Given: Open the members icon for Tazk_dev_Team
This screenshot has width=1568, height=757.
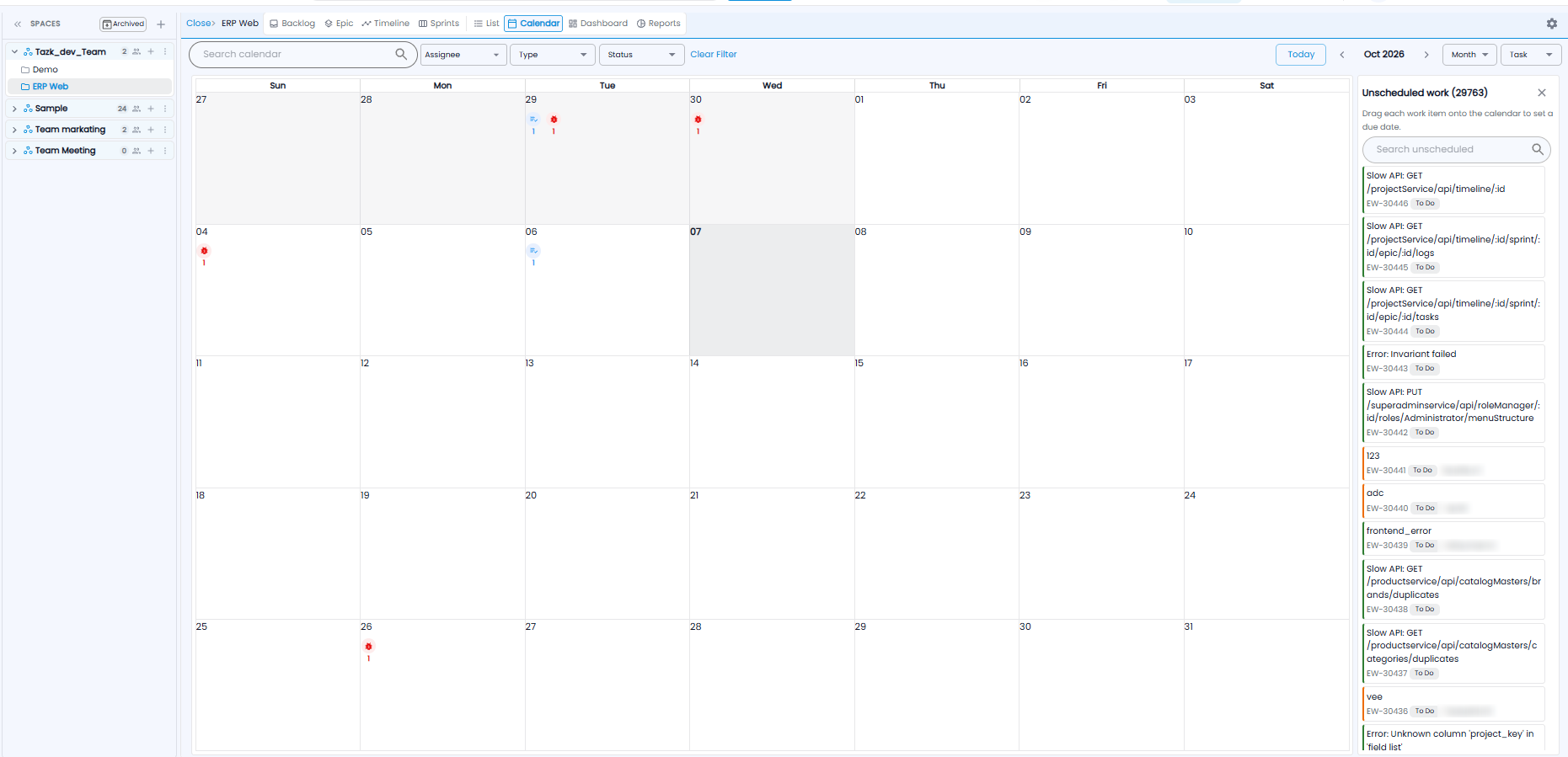Looking at the screenshot, I should [x=136, y=52].
